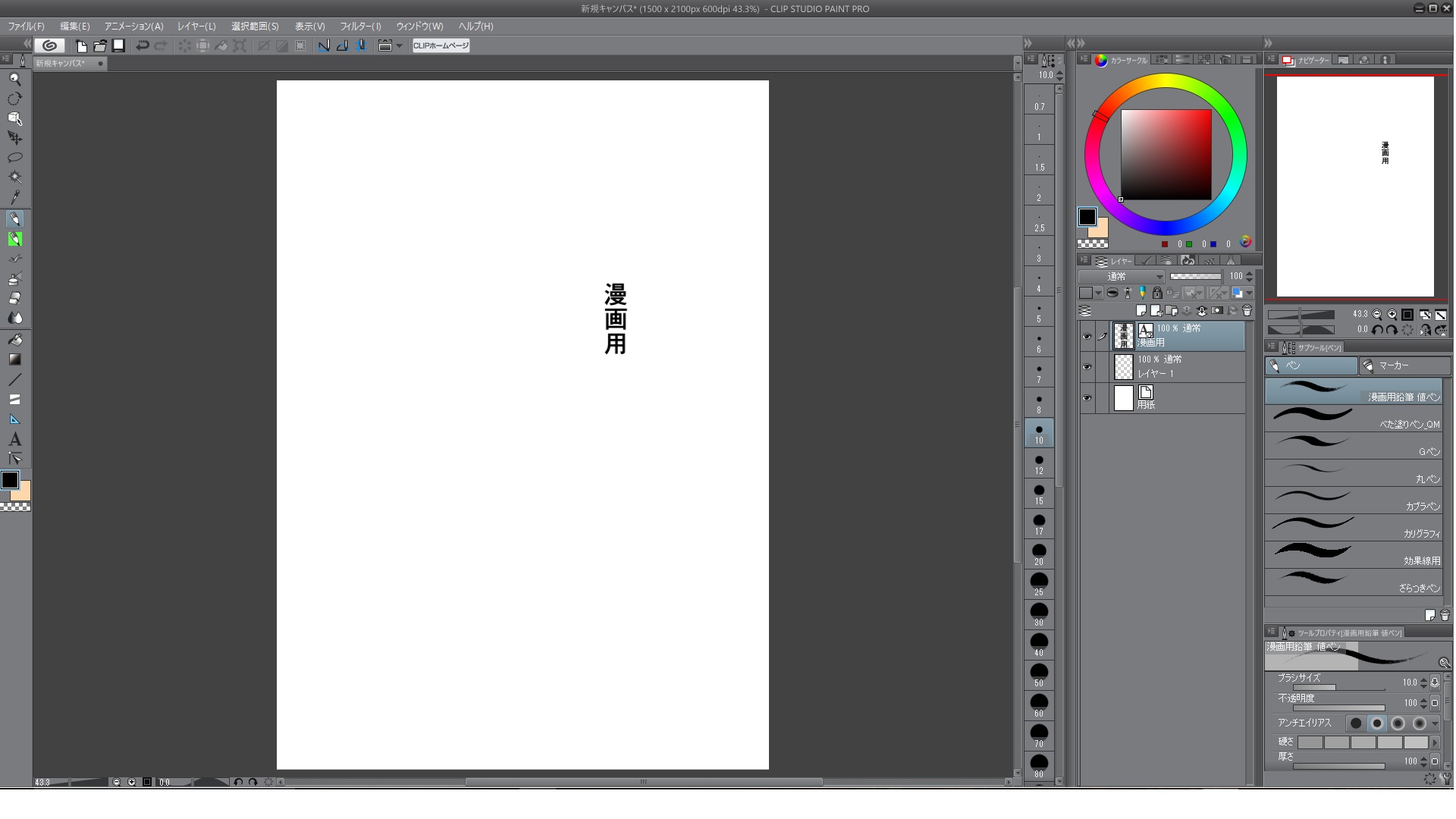Select brush size 20 preset
This screenshot has width=1456, height=819.
1039,554
